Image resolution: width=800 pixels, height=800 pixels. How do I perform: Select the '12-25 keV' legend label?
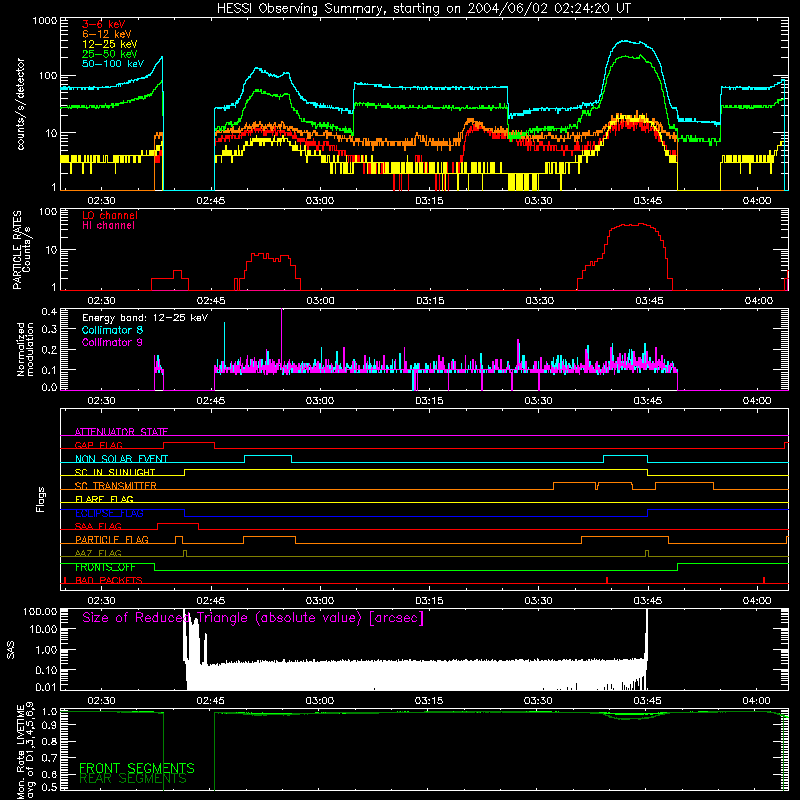pos(110,44)
